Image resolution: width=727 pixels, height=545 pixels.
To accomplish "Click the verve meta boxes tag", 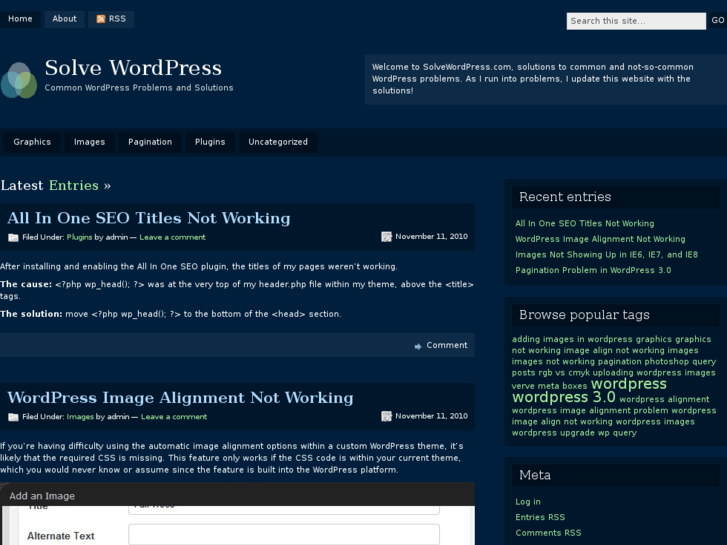I will (549, 386).
